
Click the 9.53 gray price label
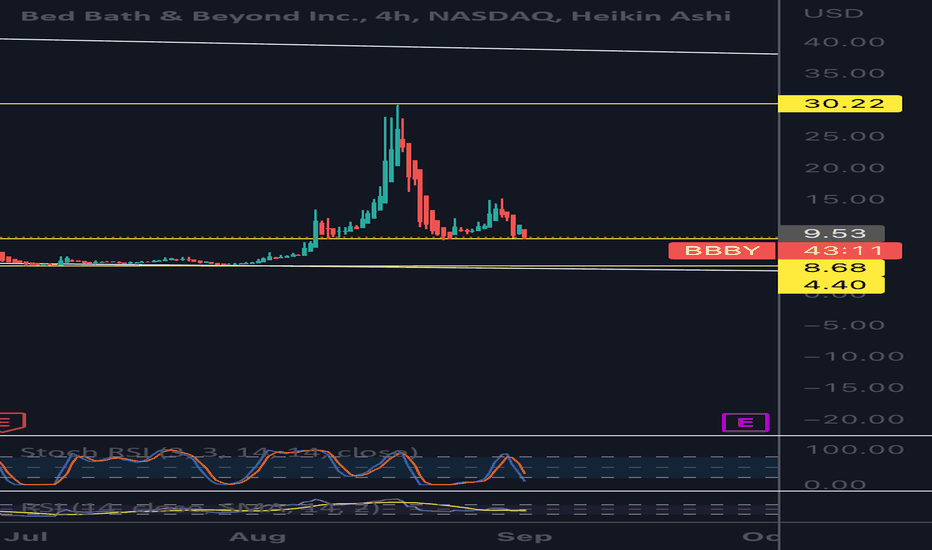click(x=831, y=233)
